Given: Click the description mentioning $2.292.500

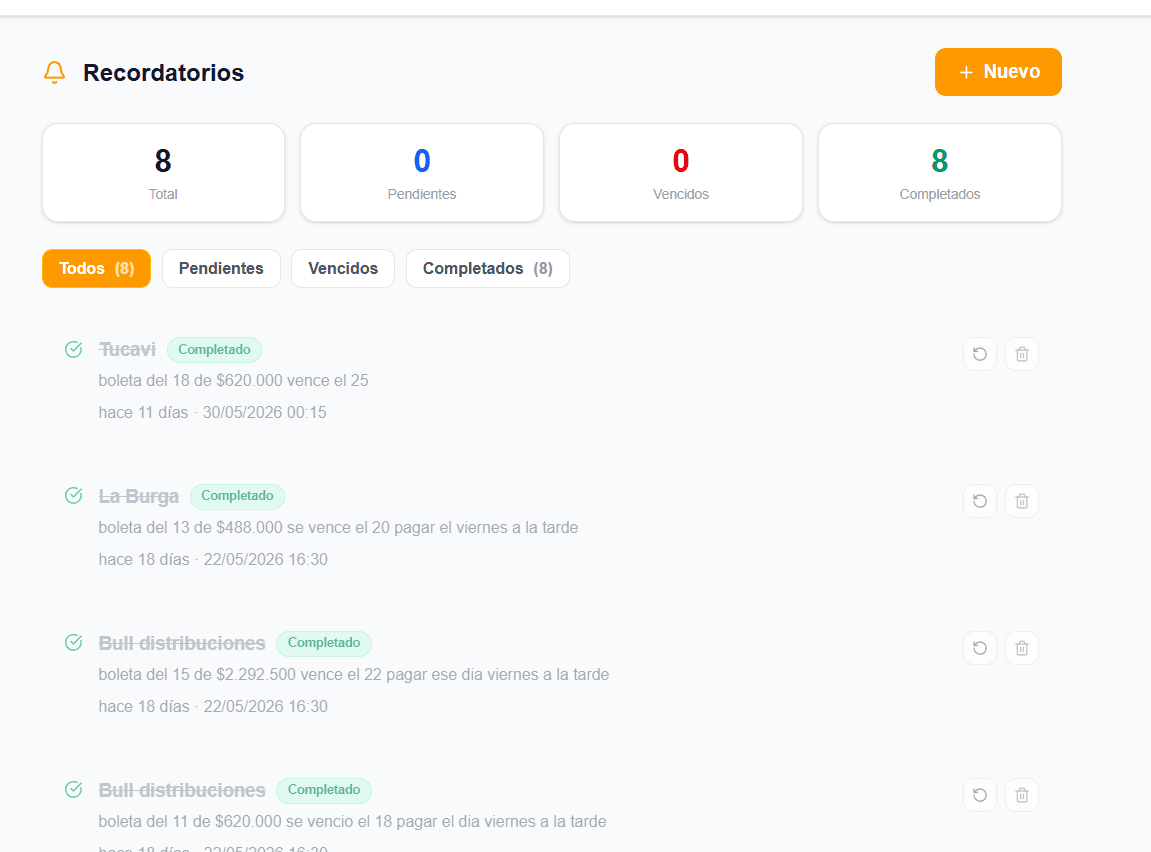Looking at the screenshot, I should point(354,674).
